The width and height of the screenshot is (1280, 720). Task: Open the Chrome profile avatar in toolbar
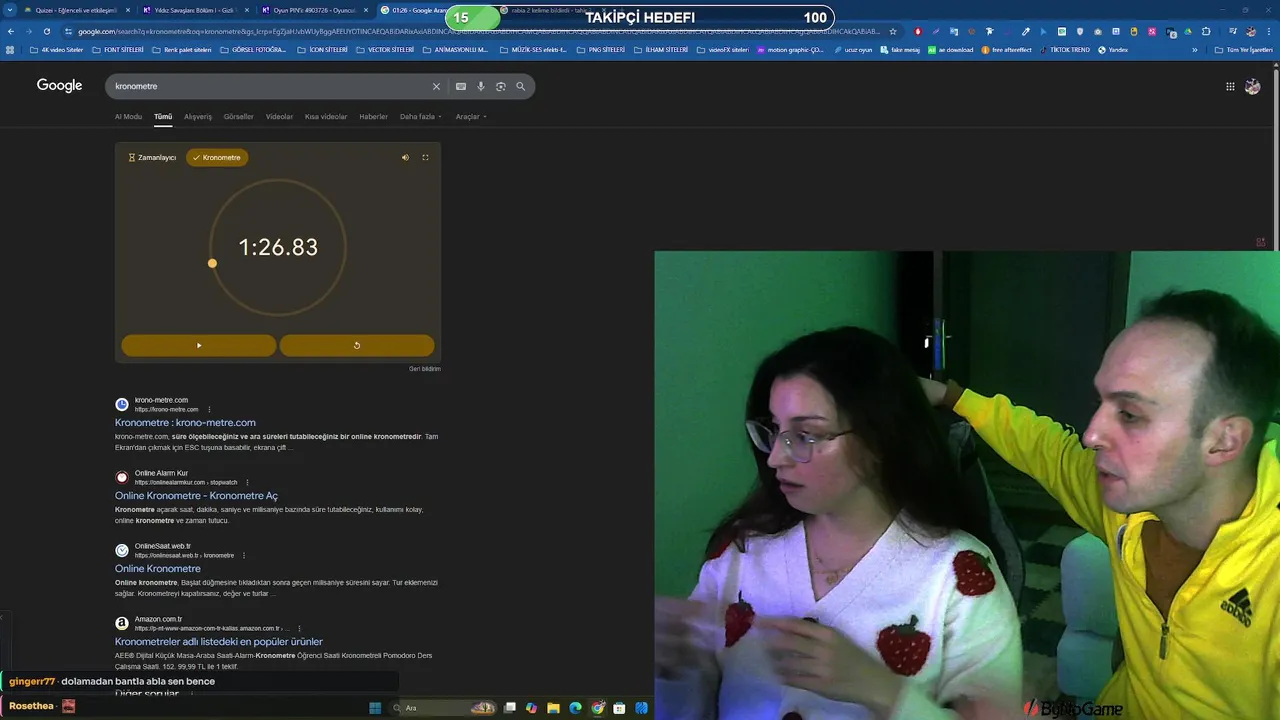coord(1250,31)
